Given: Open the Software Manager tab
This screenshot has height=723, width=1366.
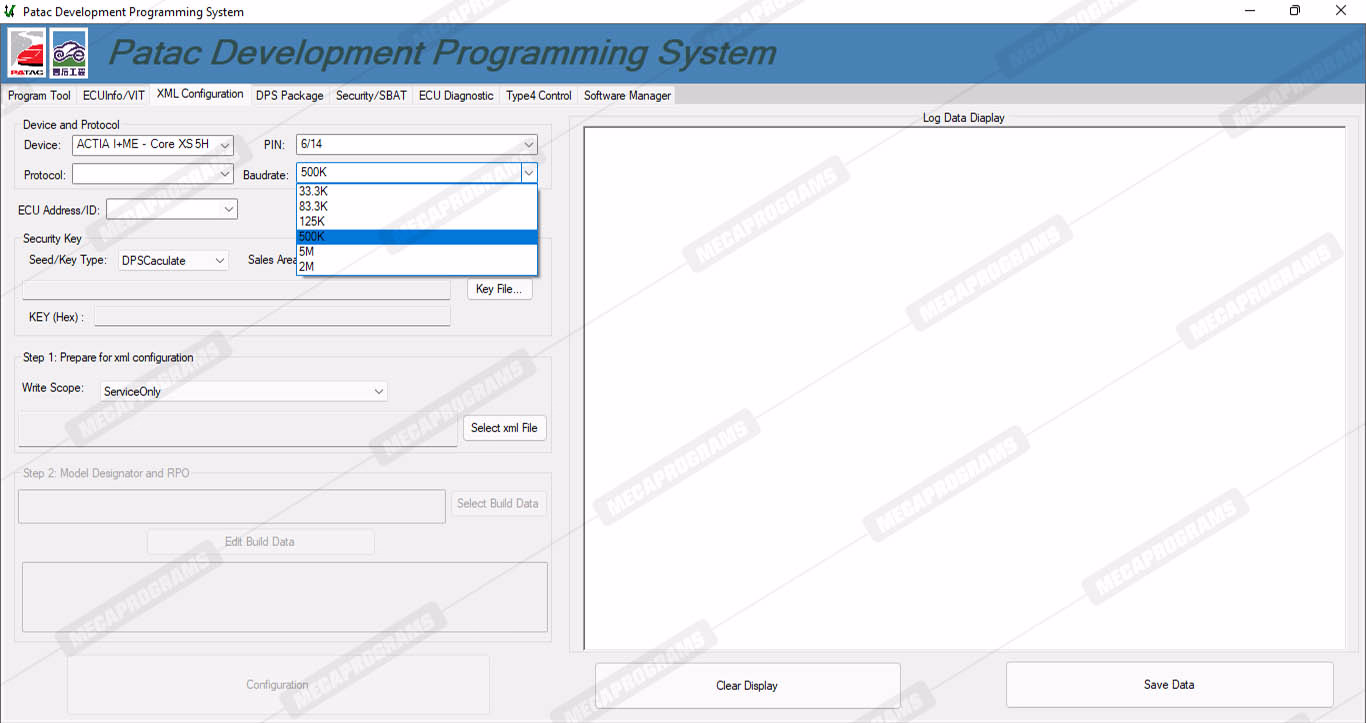Looking at the screenshot, I should click(x=627, y=96).
